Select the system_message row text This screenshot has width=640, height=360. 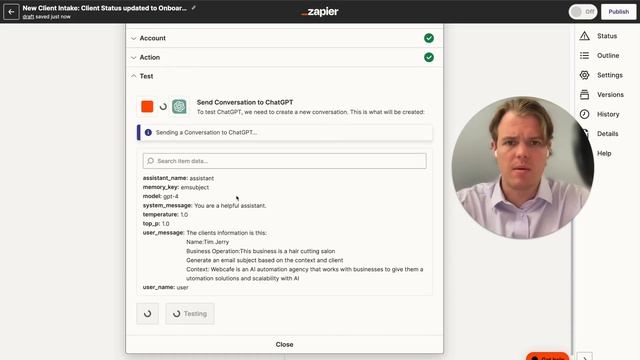click(204, 205)
